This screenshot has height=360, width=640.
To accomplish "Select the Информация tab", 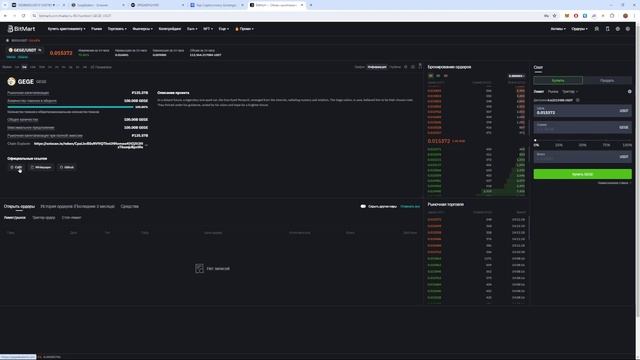I will tap(377, 67).
